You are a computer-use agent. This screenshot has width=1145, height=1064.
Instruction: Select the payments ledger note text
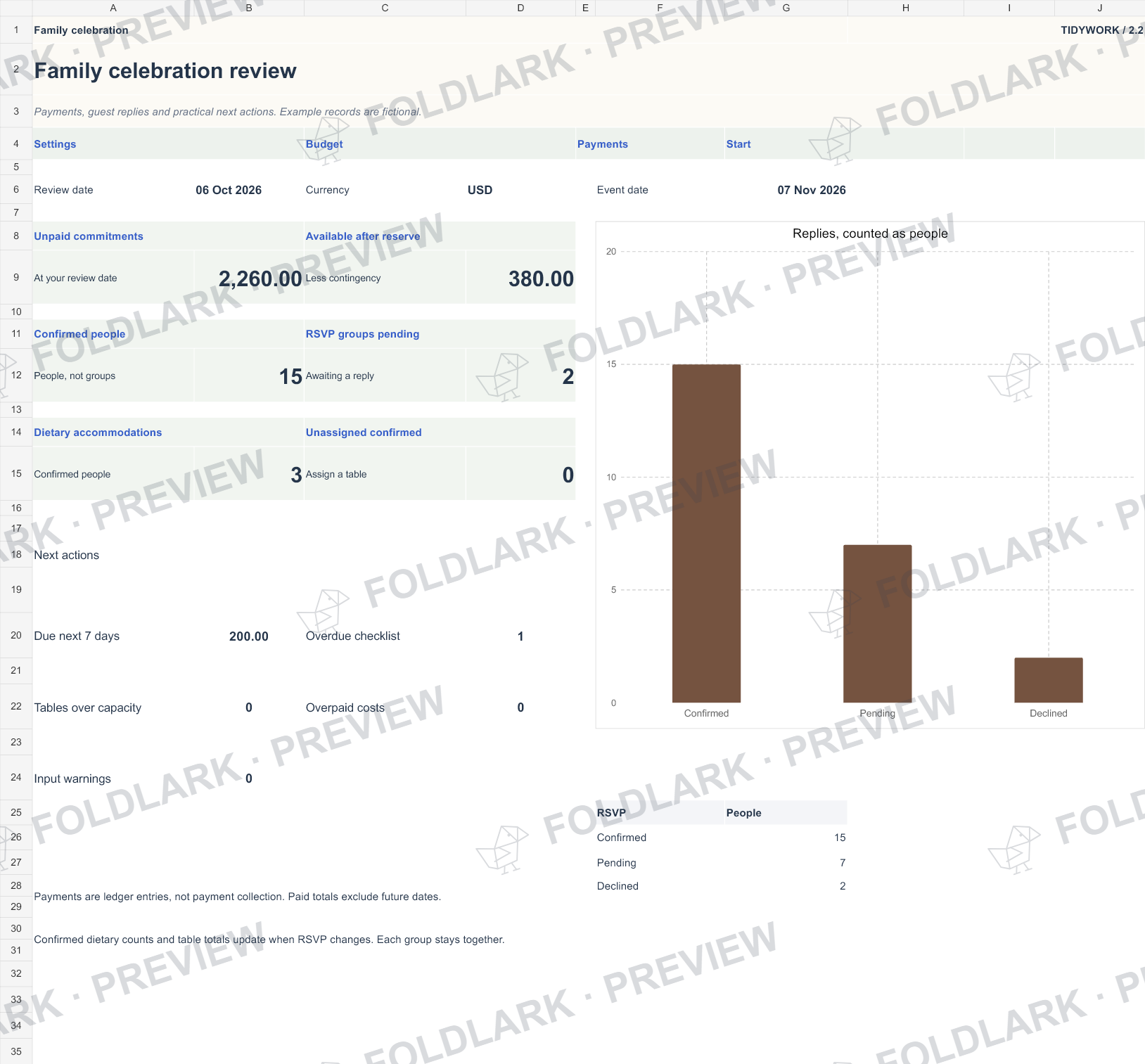[x=238, y=897]
